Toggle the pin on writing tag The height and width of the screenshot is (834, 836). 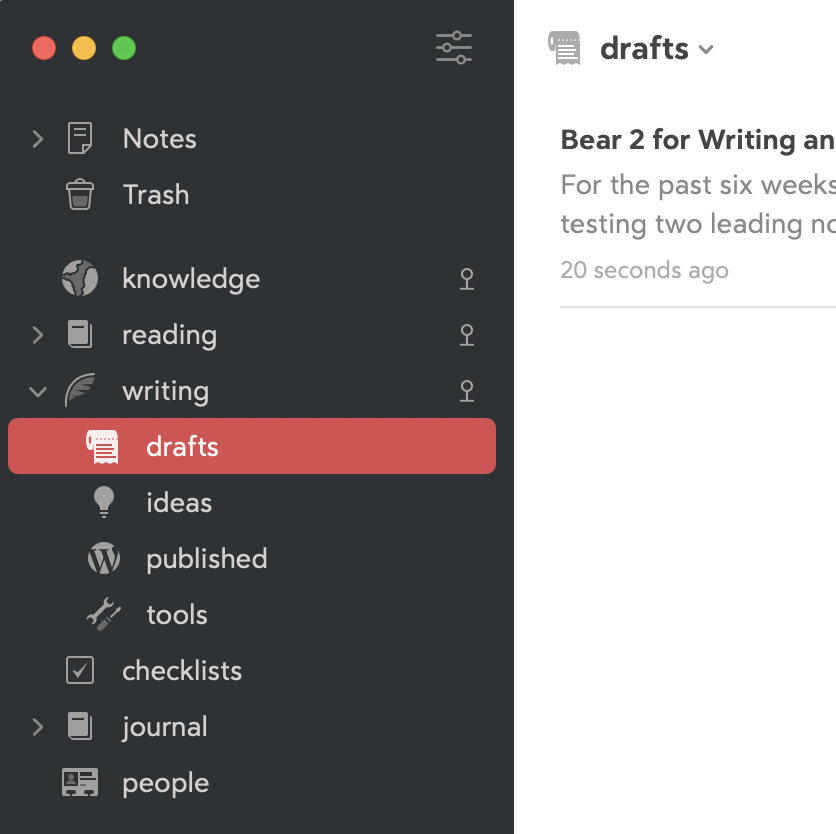click(467, 391)
